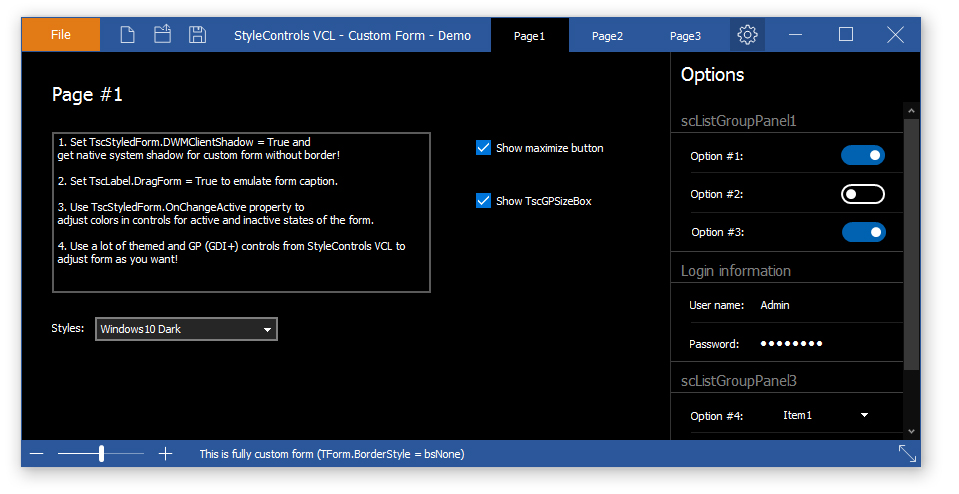Image resolution: width=959 pixels, height=494 pixels.
Task: Turn off Option #1 switch
Action: [862, 155]
